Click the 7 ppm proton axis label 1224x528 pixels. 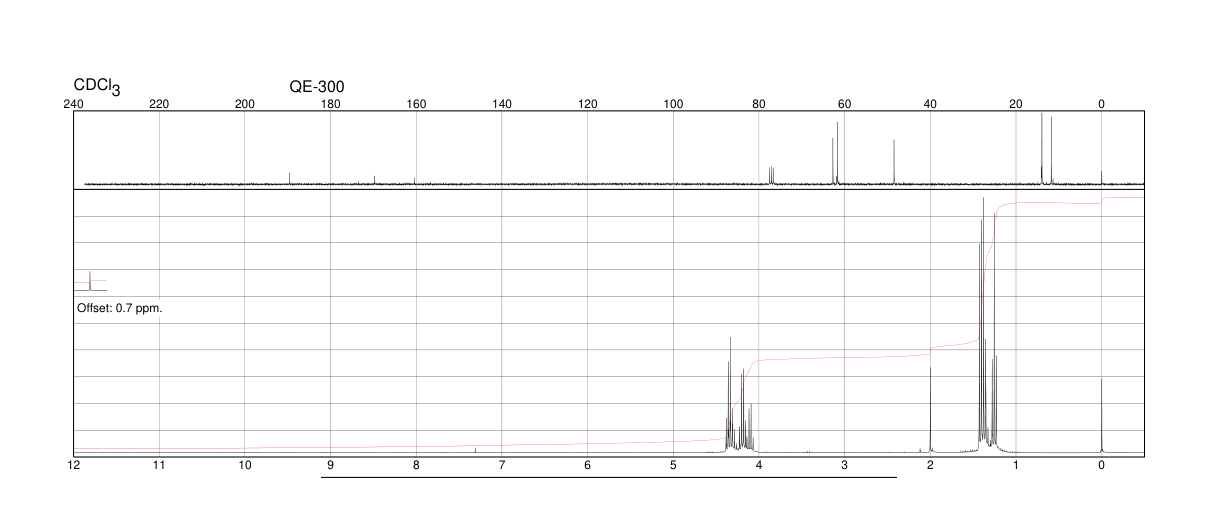pyautogui.click(x=502, y=466)
